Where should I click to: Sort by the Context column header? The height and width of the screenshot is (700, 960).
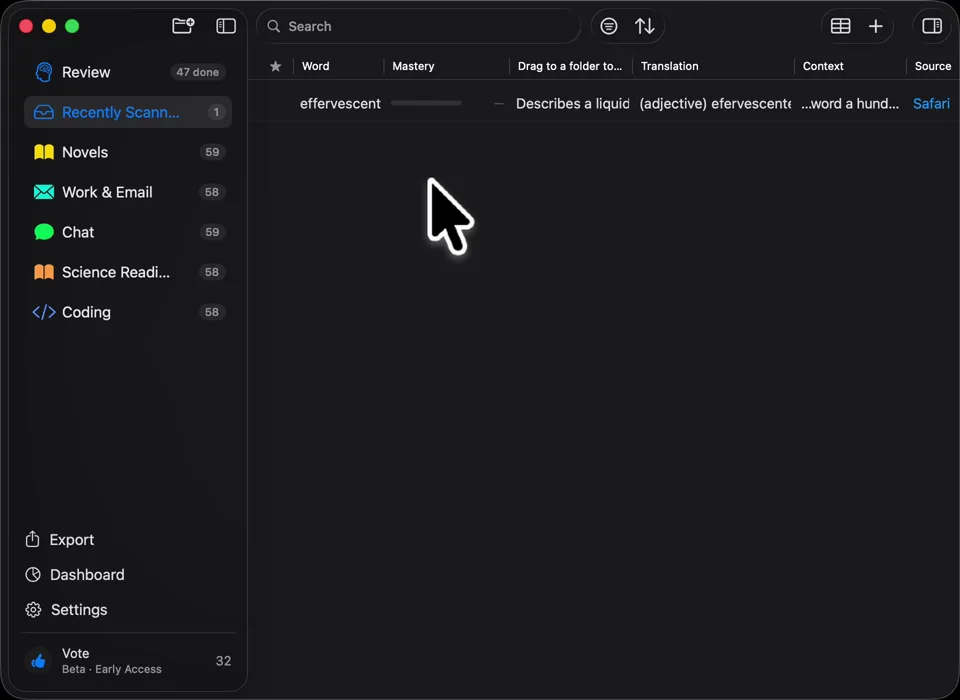(823, 66)
